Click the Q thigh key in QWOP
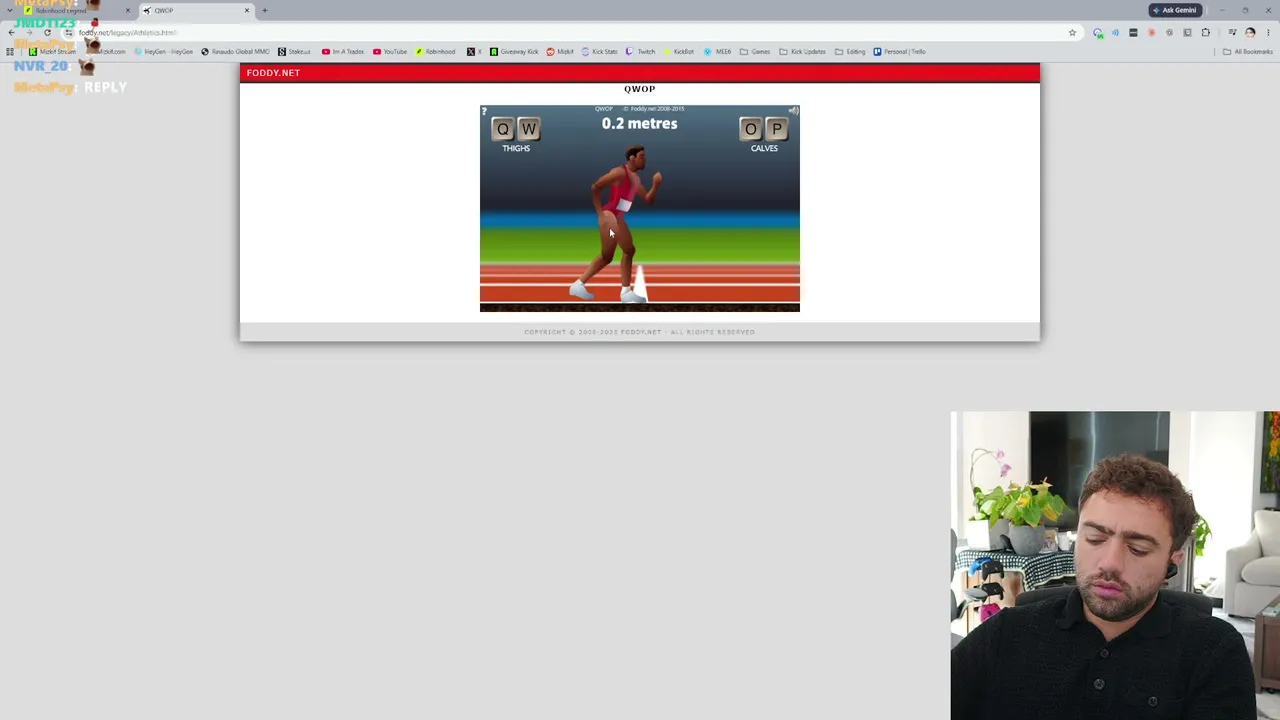The image size is (1280, 720). click(x=503, y=129)
